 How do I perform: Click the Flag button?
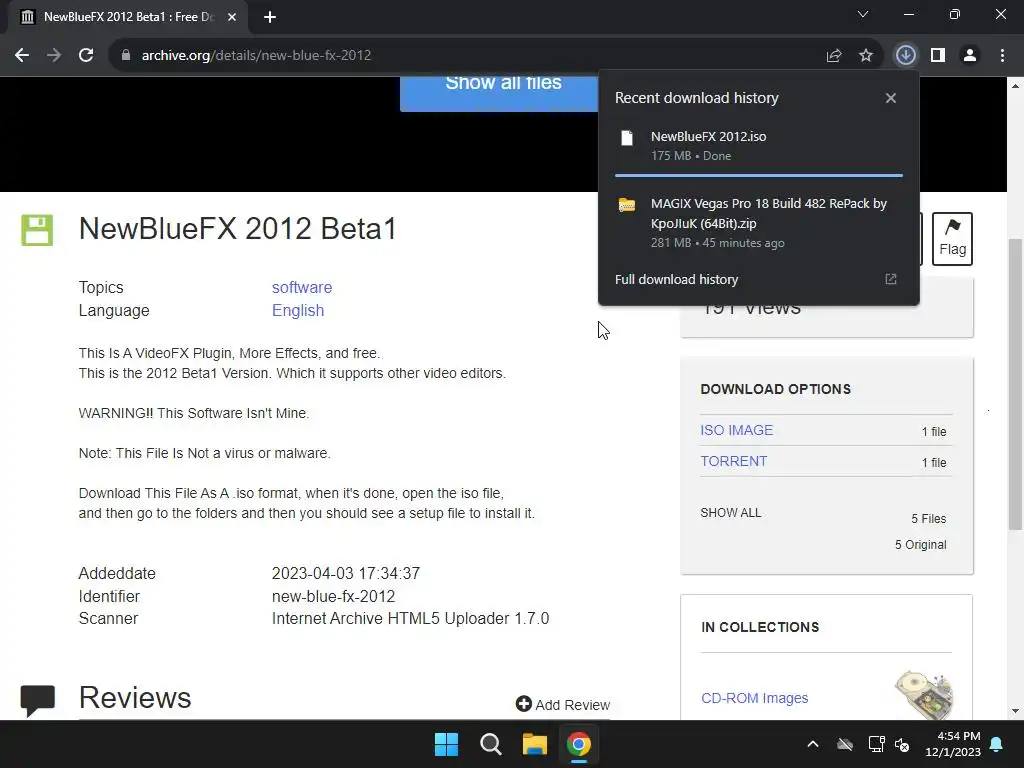[952, 238]
